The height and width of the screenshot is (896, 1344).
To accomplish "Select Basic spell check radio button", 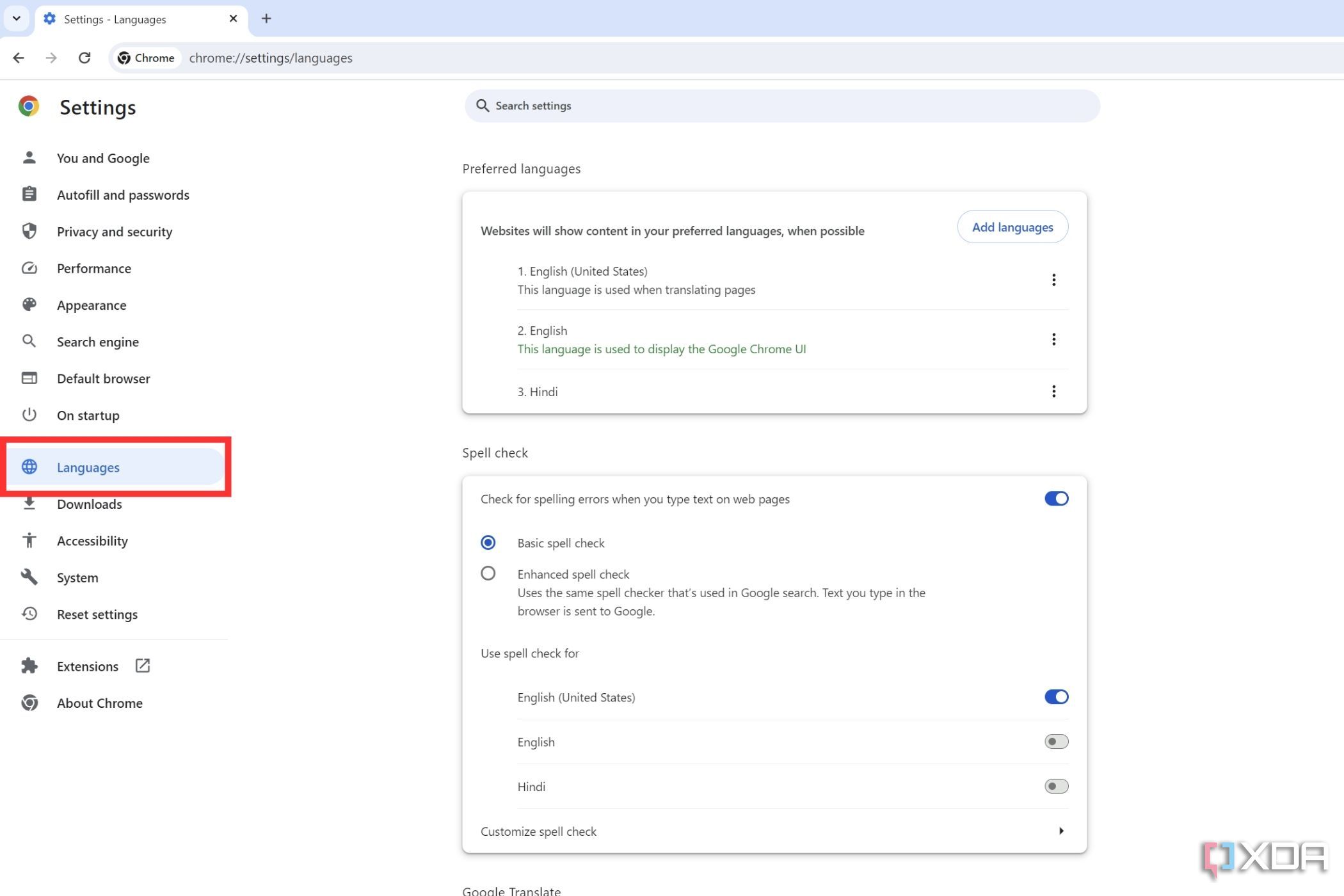I will point(487,541).
